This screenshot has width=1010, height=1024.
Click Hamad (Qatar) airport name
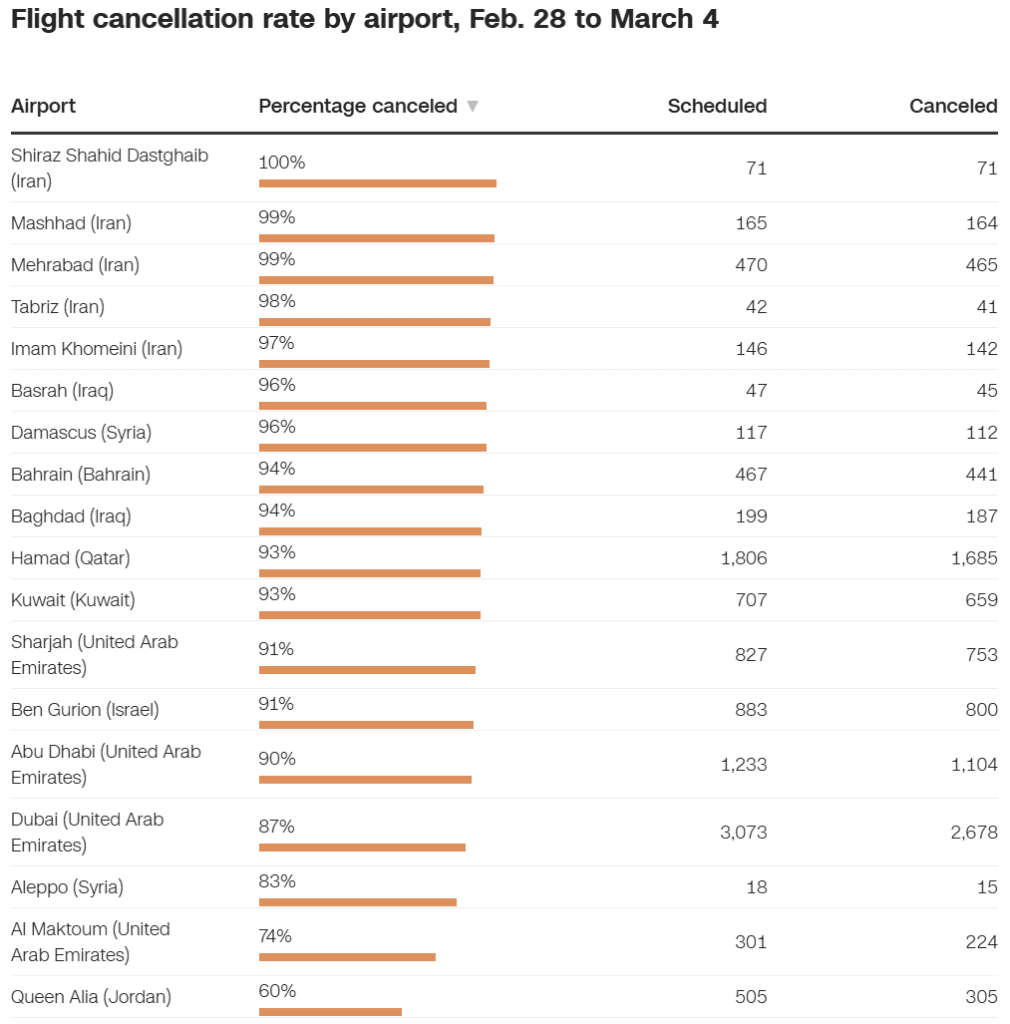coord(70,558)
